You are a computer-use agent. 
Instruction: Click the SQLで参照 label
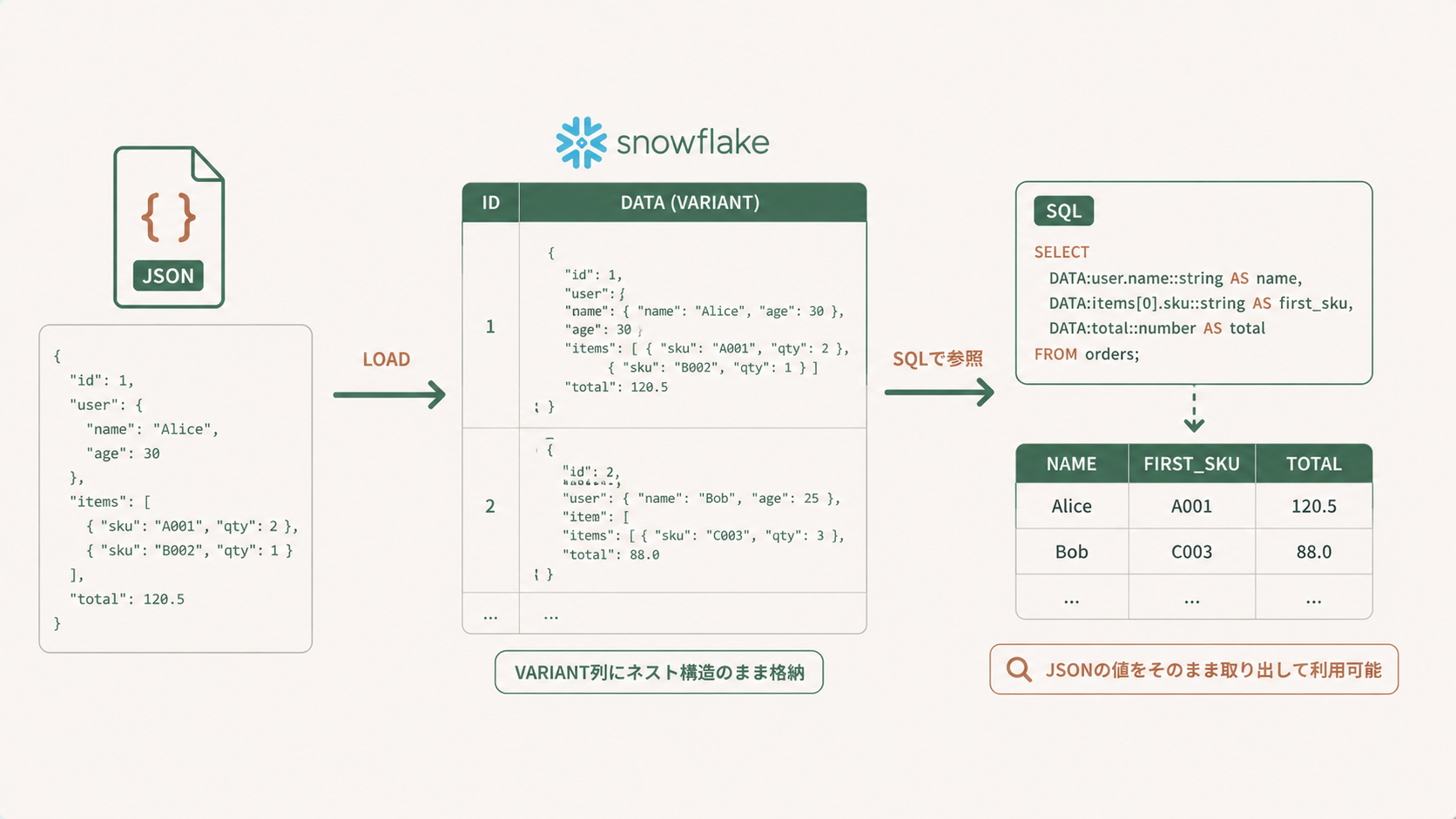[x=938, y=359]
